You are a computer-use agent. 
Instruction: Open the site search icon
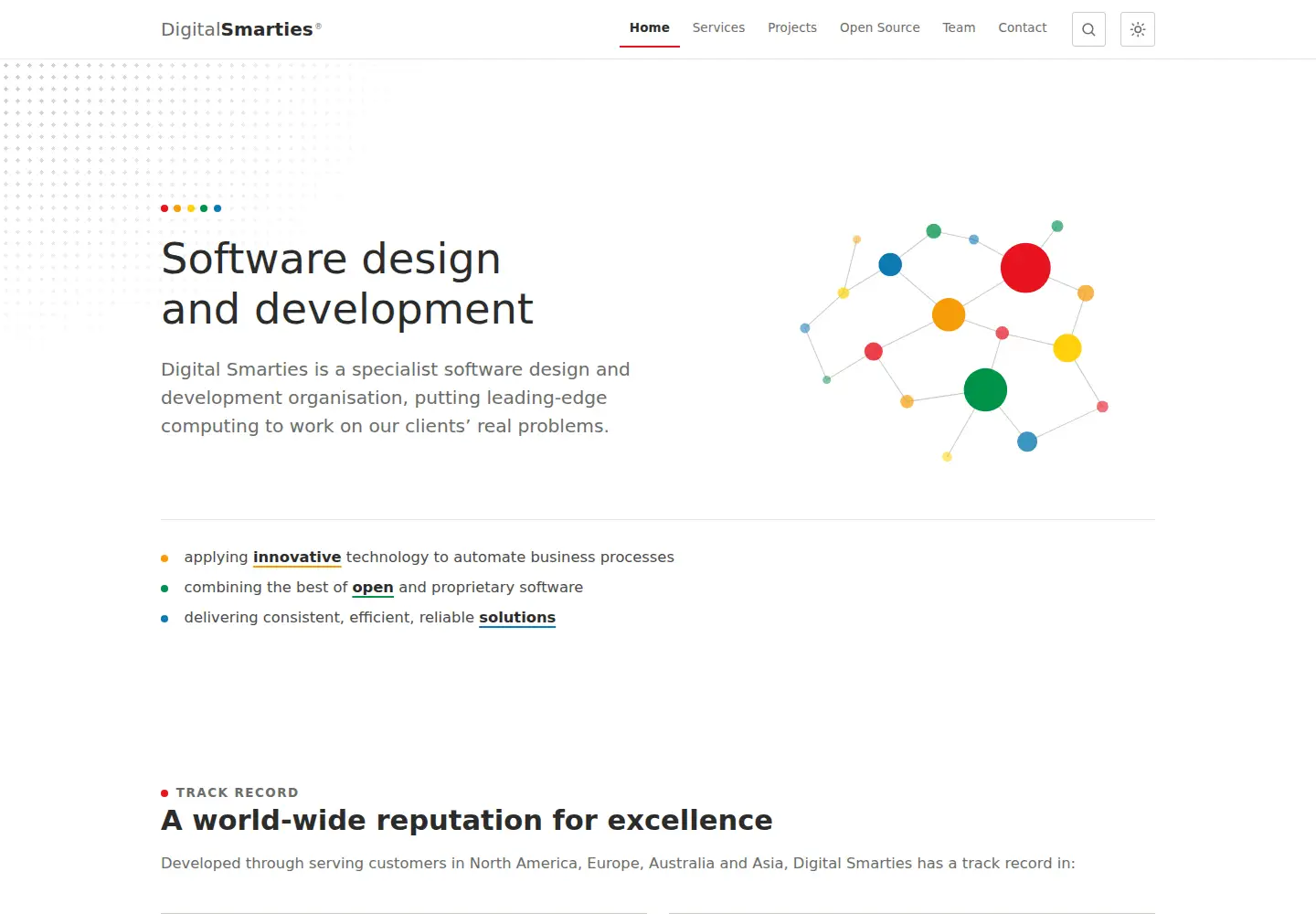(1088, 29)
